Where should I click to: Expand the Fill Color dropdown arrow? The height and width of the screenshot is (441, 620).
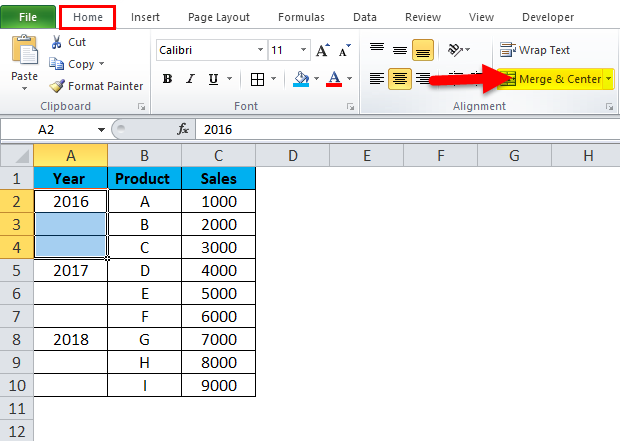(x=316, y=79)
